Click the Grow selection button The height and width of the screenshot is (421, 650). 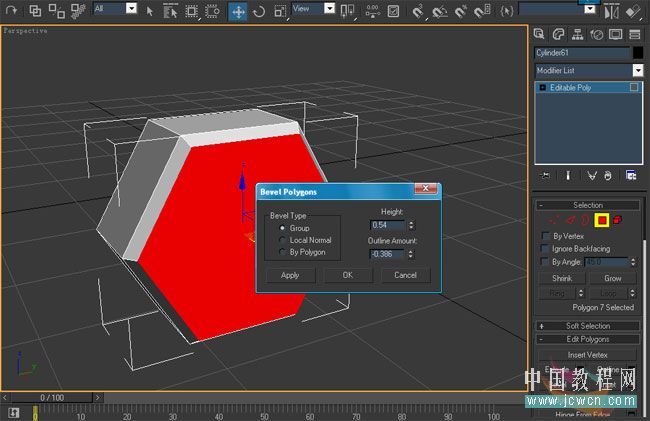coord(613,278)
